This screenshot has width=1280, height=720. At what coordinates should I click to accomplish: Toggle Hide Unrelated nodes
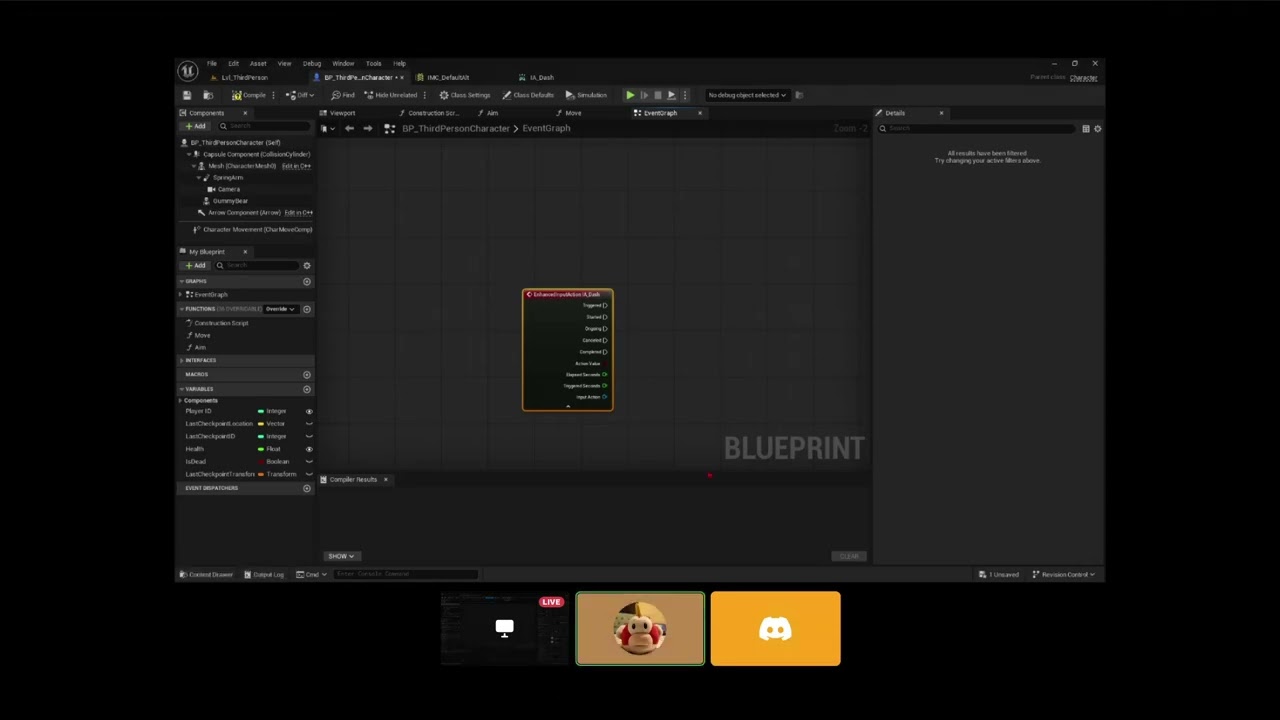[390, 95]
